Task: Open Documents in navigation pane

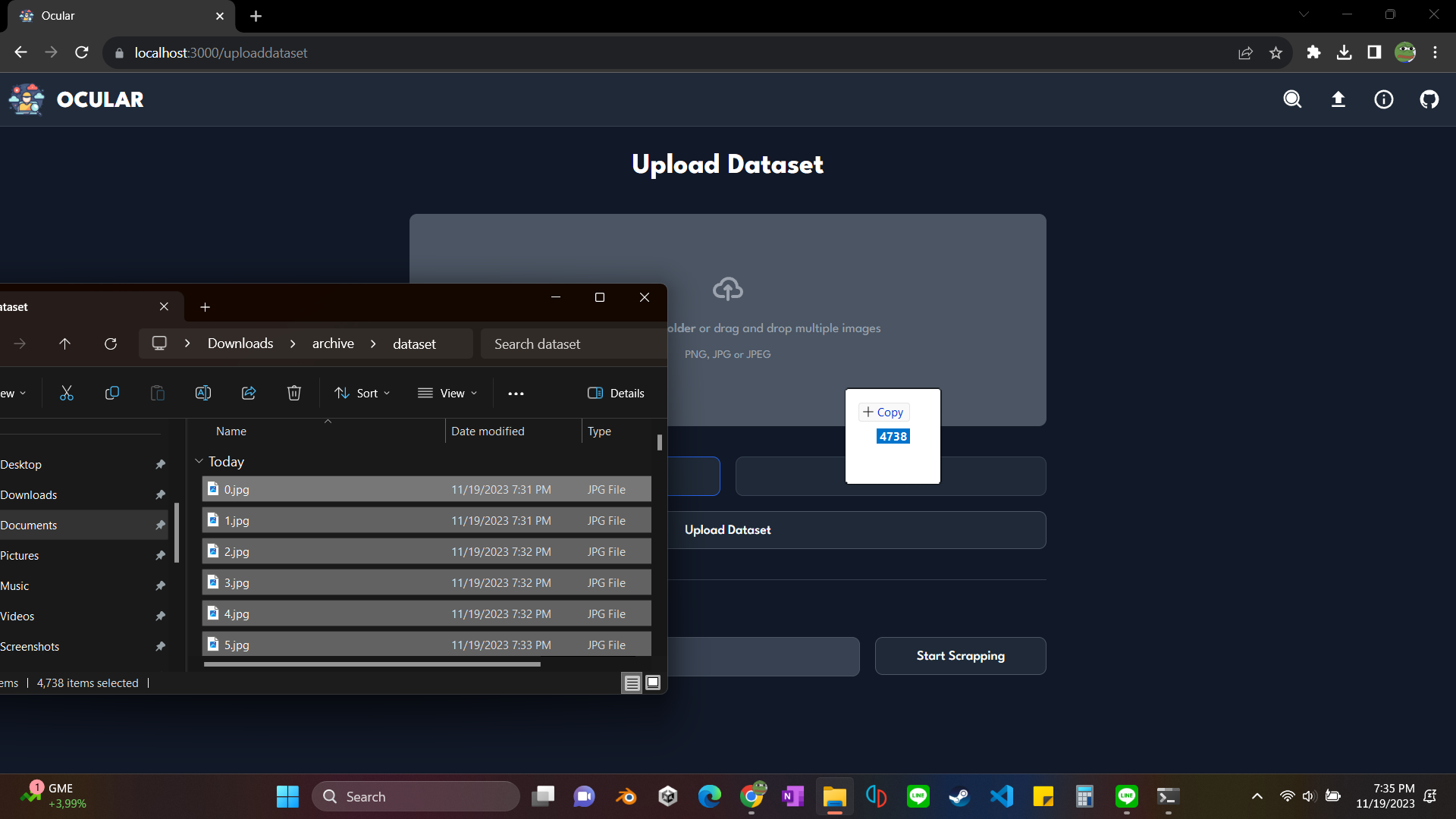Action: (x=29, y=525)
